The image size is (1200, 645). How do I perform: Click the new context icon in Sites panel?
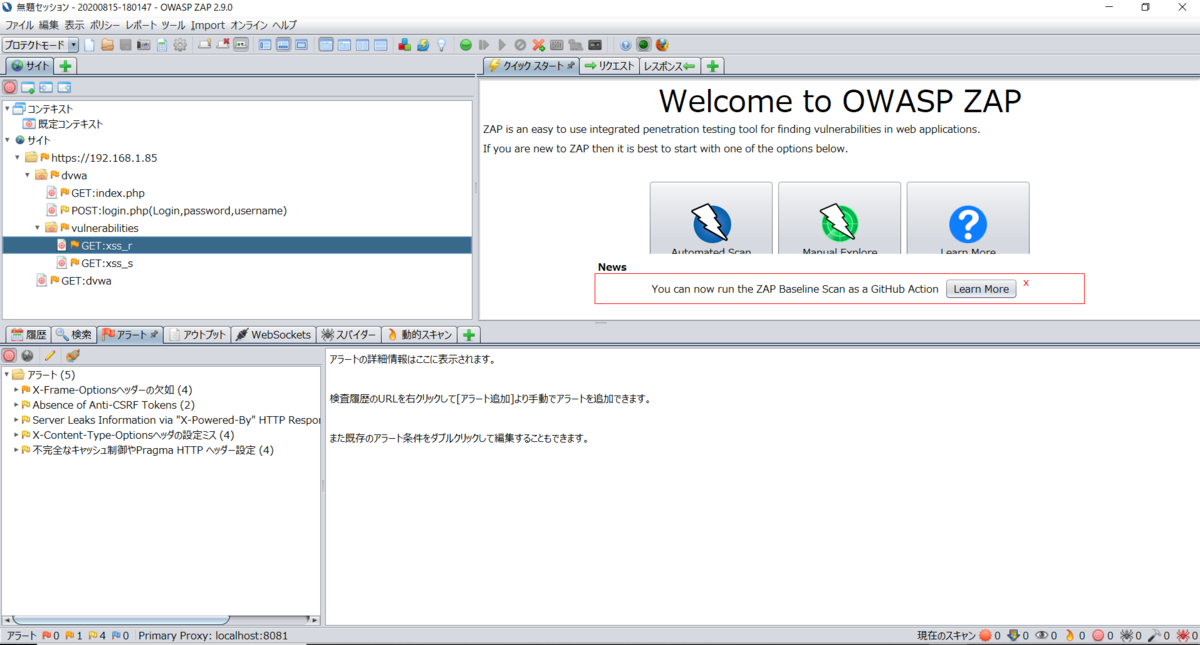tap(28, 87)
